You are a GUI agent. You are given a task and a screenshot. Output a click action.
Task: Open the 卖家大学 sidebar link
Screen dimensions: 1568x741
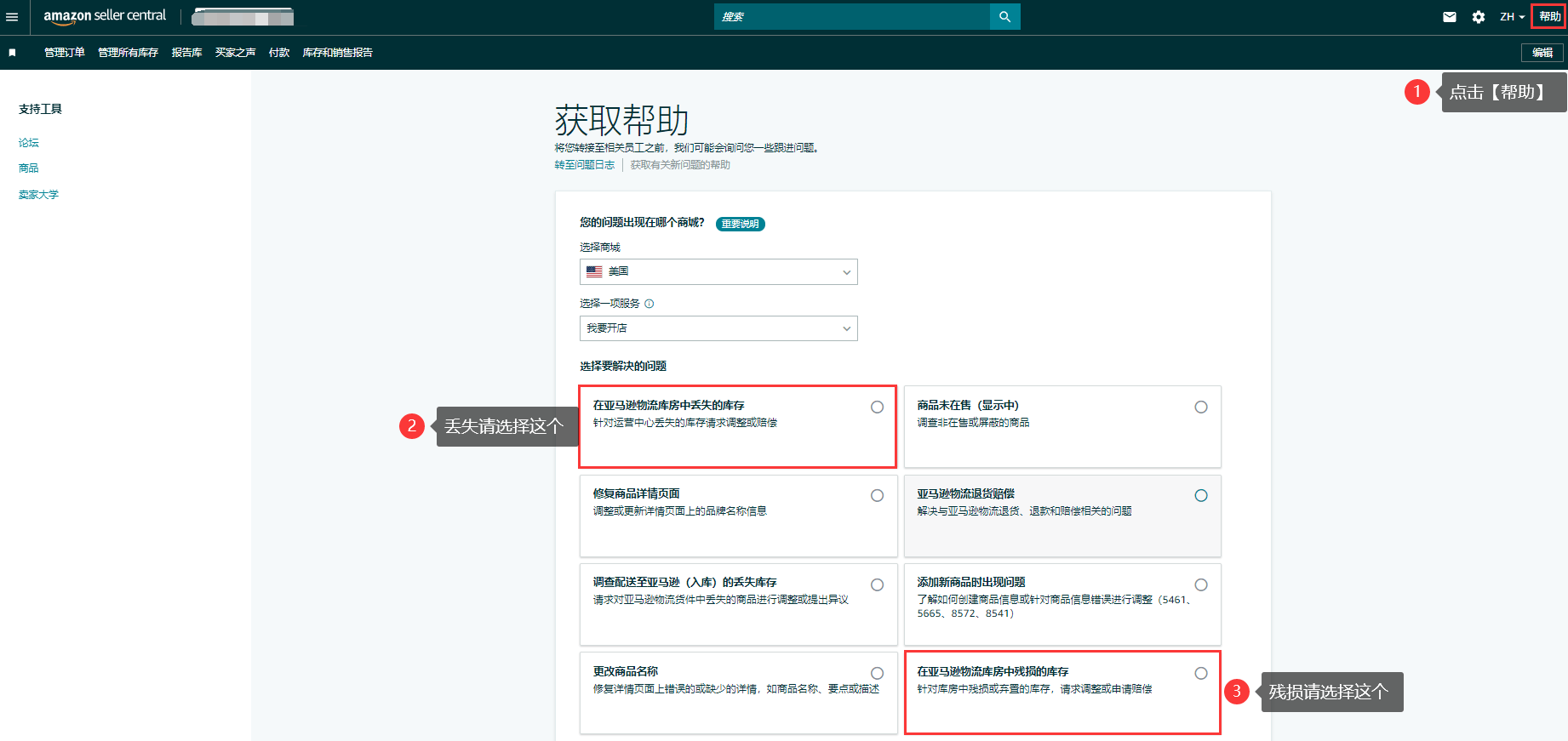[x=39, y=195]
